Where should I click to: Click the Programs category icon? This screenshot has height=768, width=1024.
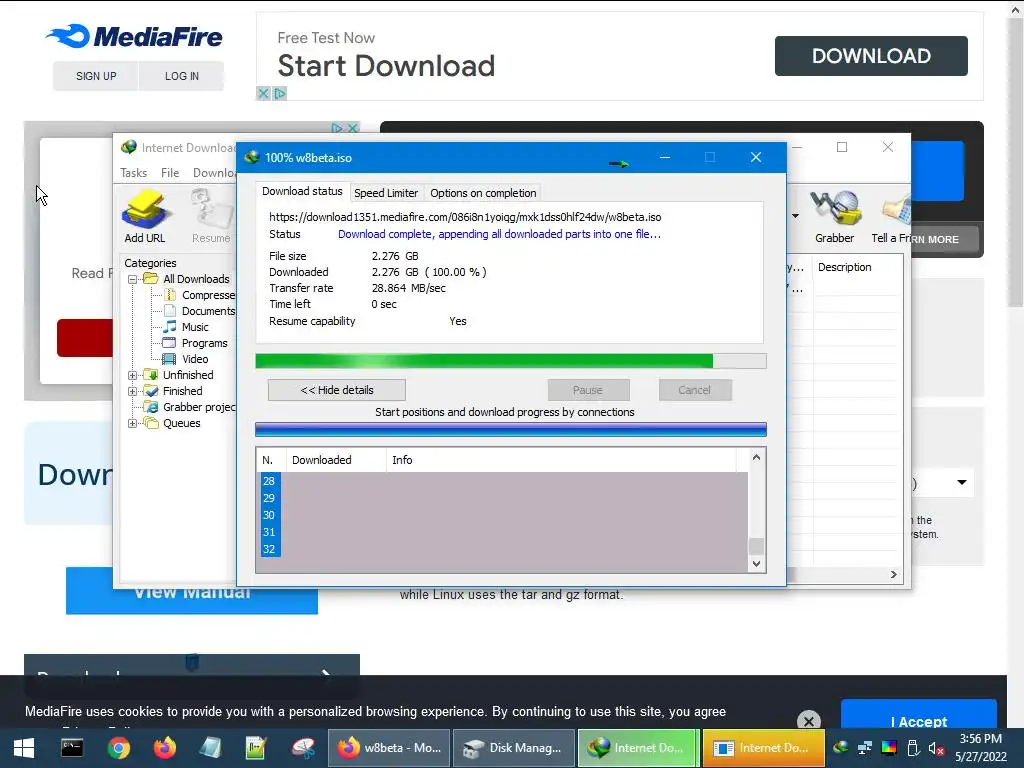(x=169, y=343)
